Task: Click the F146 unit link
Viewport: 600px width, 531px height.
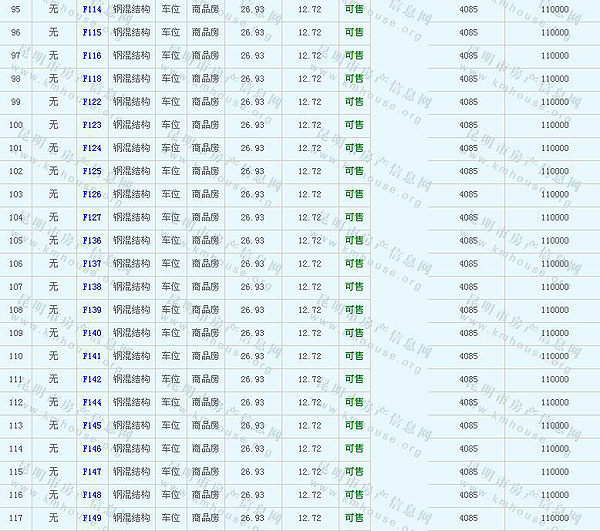Action: point(92,449)
